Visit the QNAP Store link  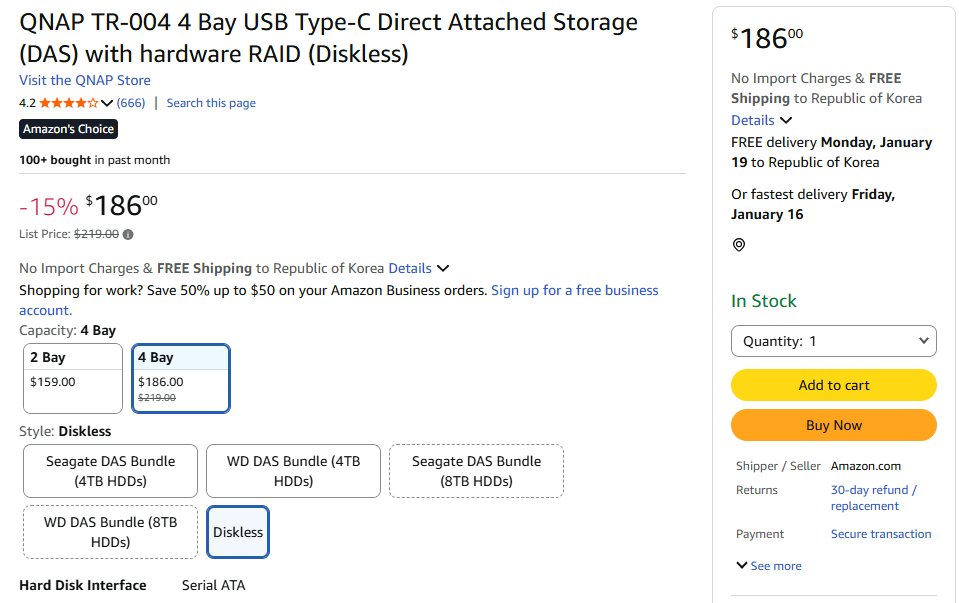click(x=85, y=80)
